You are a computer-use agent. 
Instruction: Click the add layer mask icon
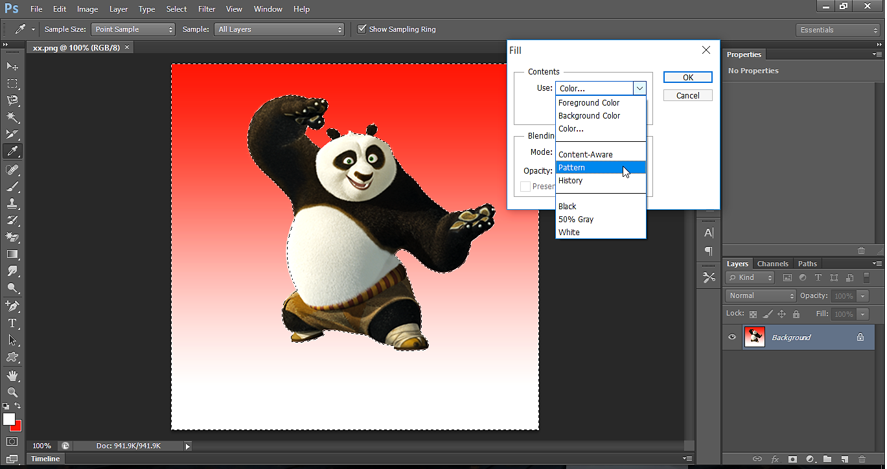point(793,459)
